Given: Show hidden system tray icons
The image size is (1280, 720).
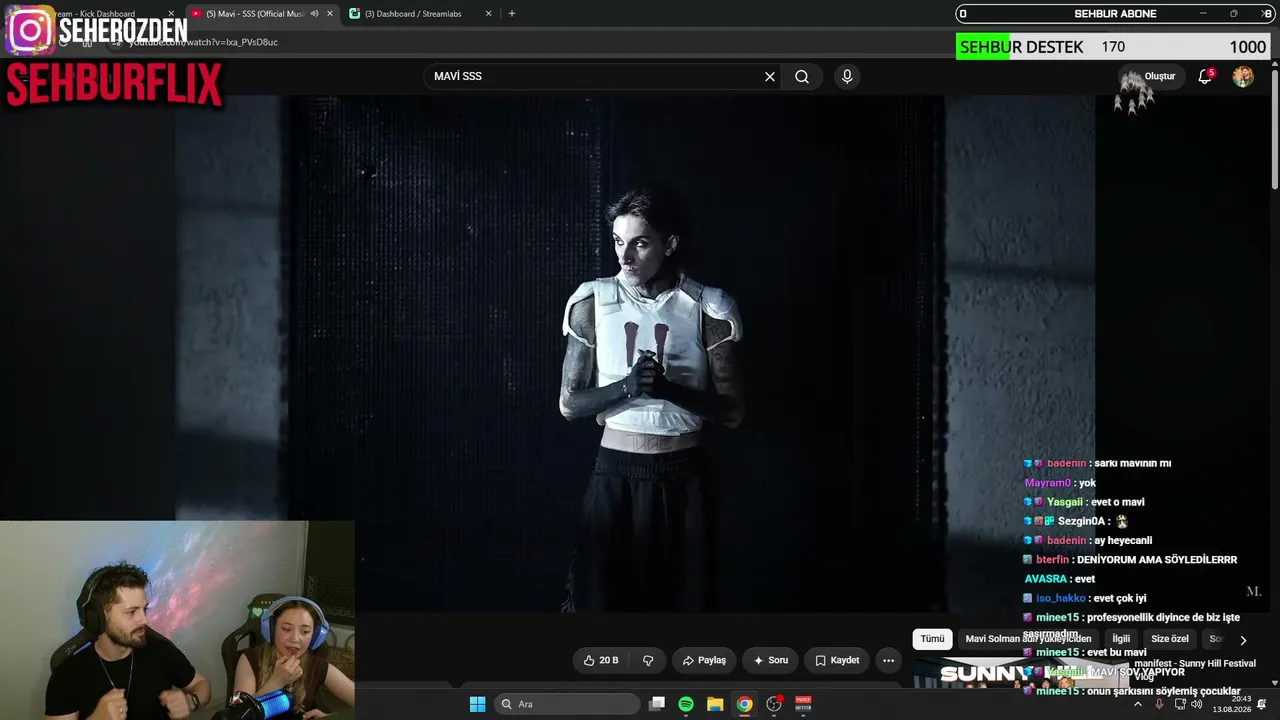Looking at the screenshot, I should pyautogui.click(x=1137, y=704).
